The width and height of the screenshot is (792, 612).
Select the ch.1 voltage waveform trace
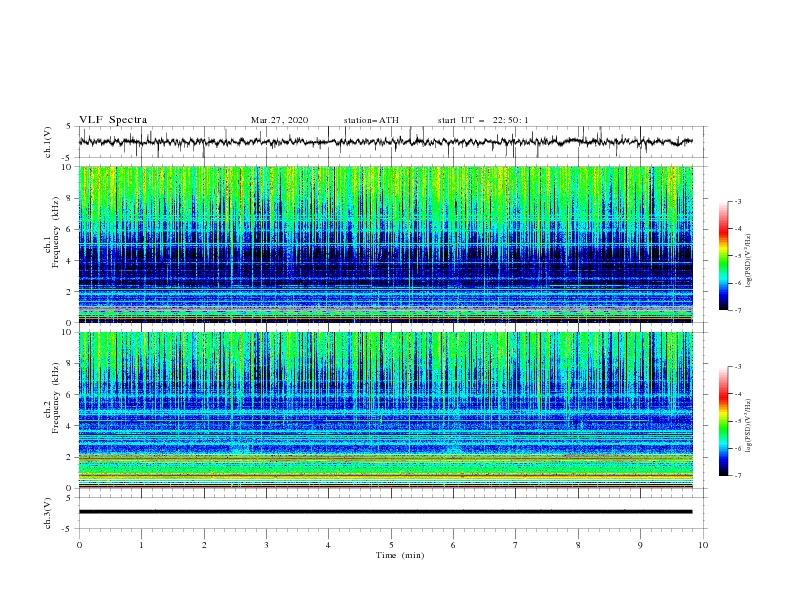click(x=385, y=142)
